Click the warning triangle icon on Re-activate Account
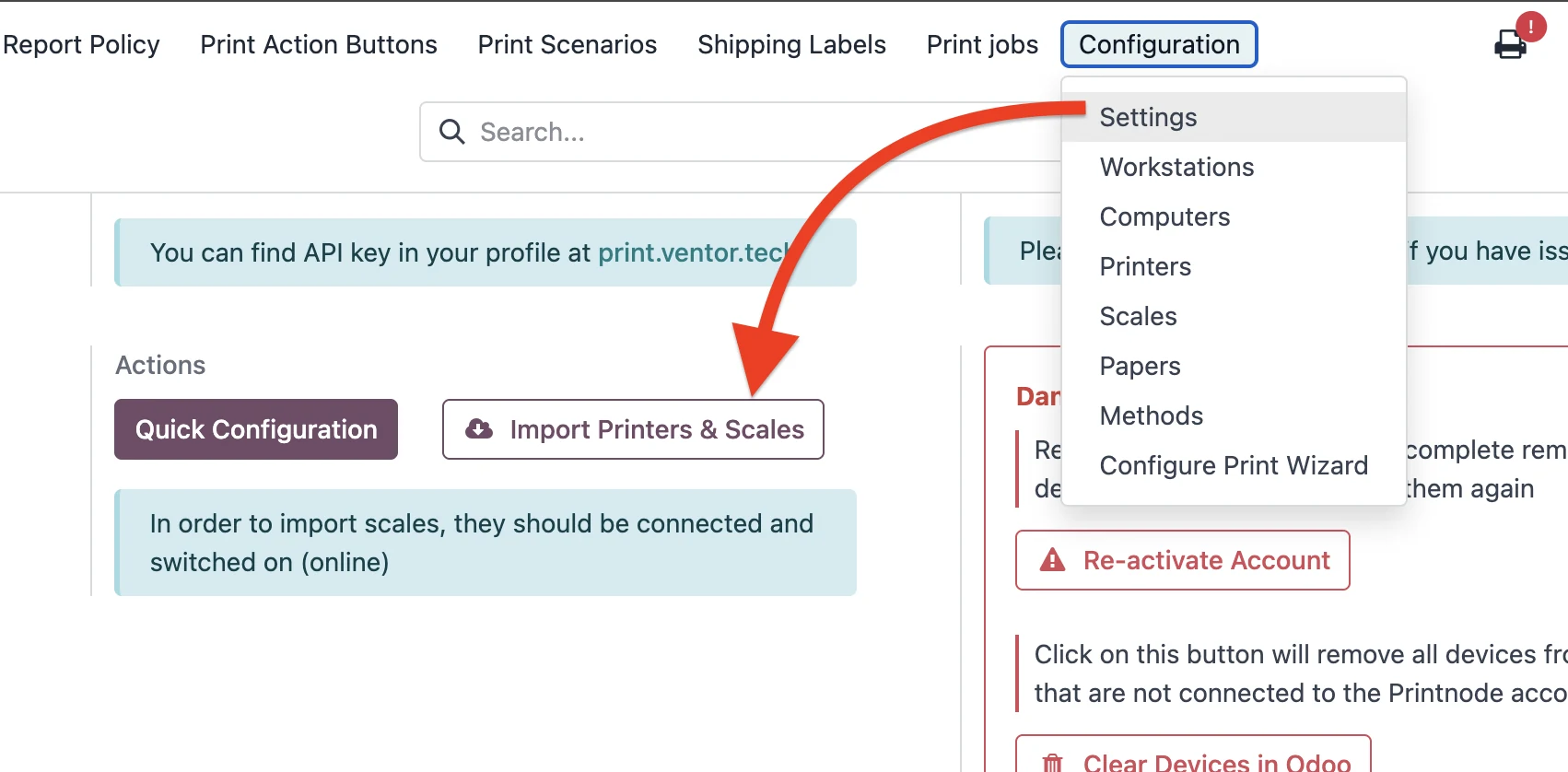 click(x=1052, y=560)
